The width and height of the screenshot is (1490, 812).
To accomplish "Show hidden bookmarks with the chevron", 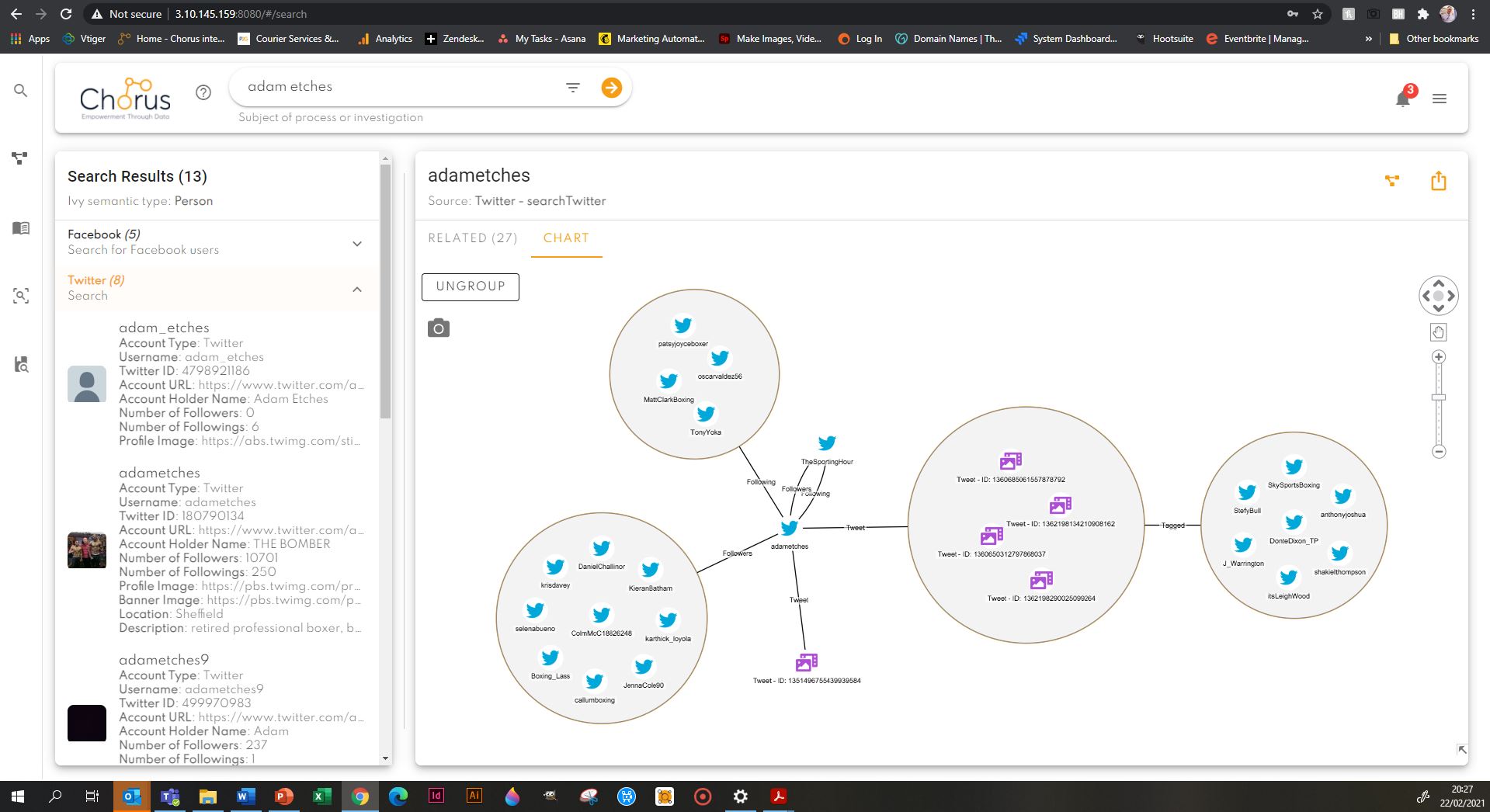I will 1367,38.
